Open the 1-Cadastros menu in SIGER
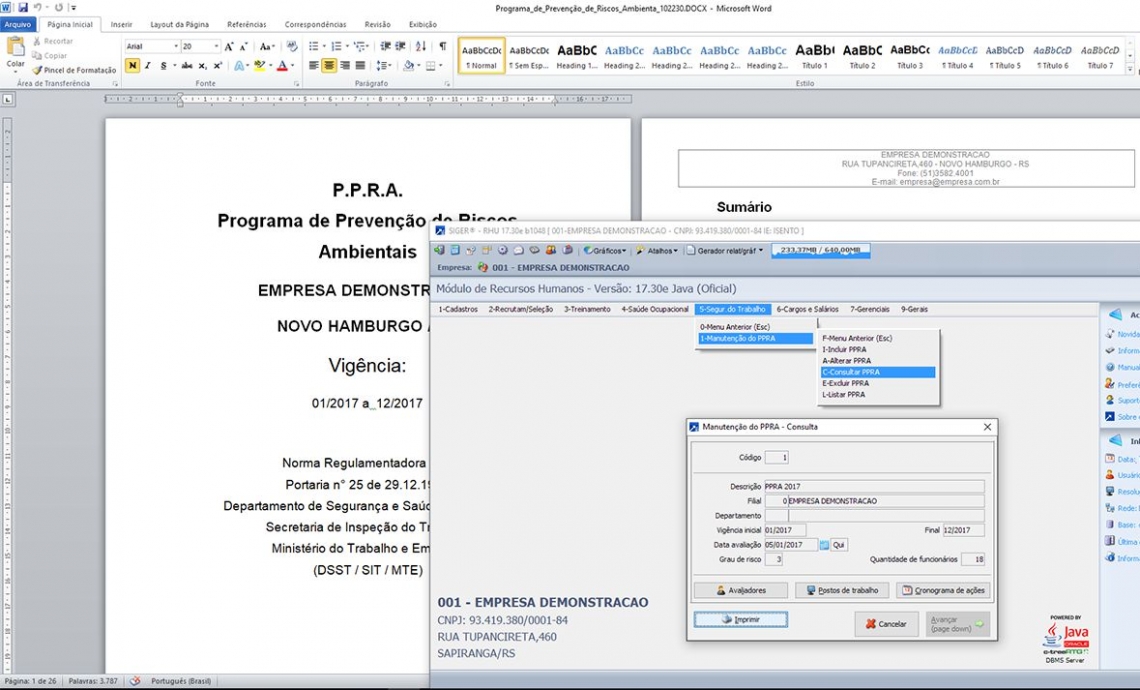 coord(458,309)
